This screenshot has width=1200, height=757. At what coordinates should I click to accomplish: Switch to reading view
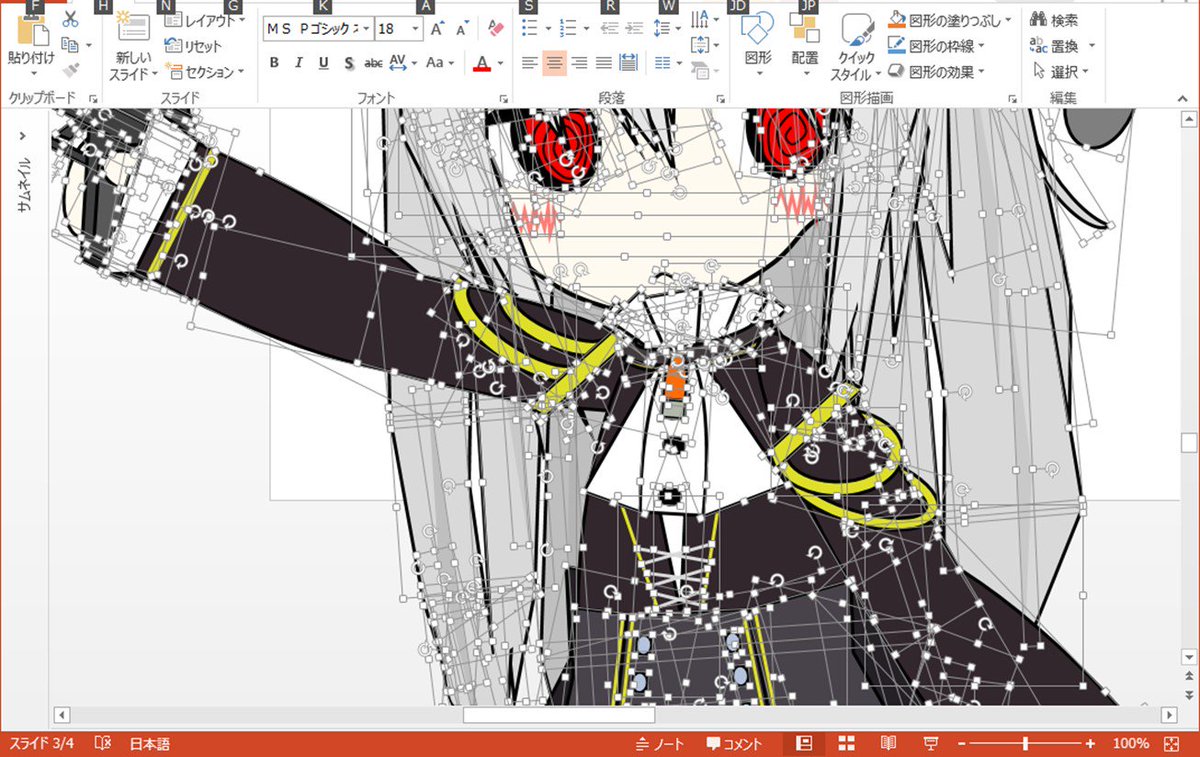click(x=888, y=744)
